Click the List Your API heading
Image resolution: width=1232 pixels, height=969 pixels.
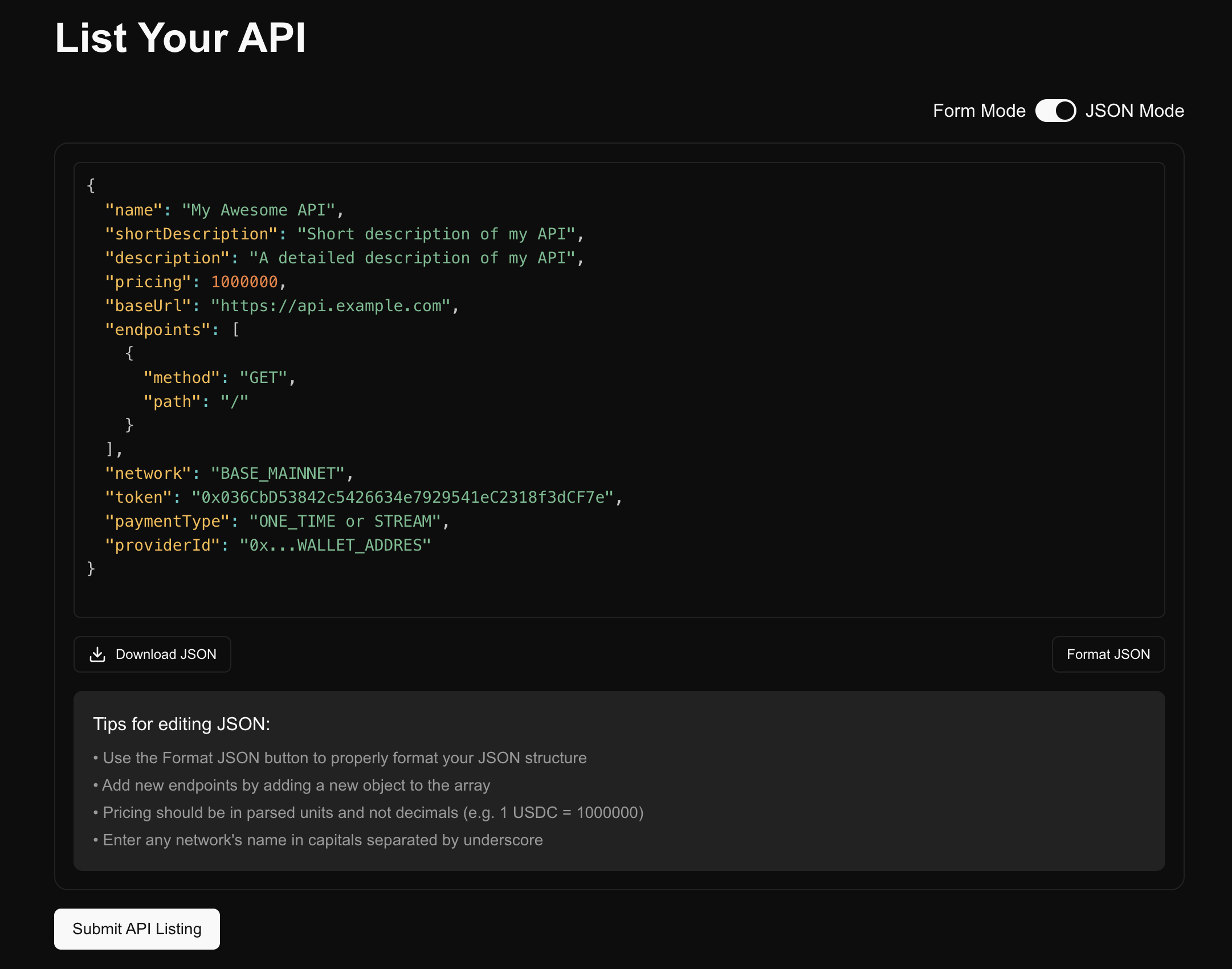(181, 38)
